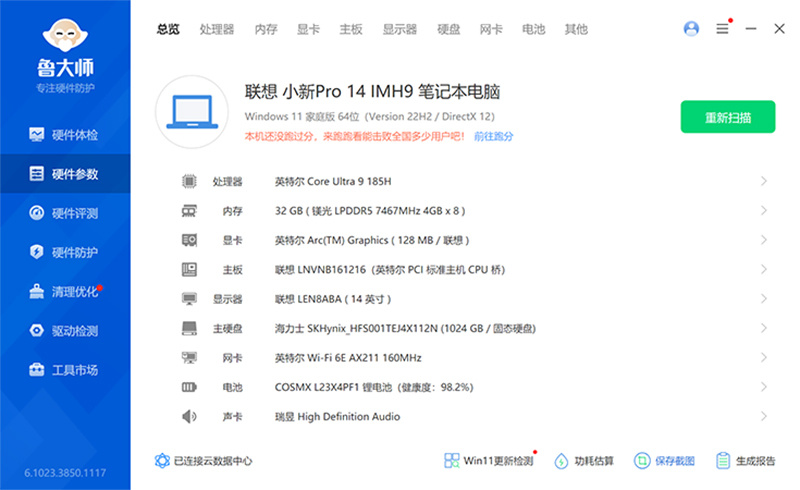Click 生成报告 to generate report
The width and height of the screenshot is (800, 490).
click(x=745, y=461)
